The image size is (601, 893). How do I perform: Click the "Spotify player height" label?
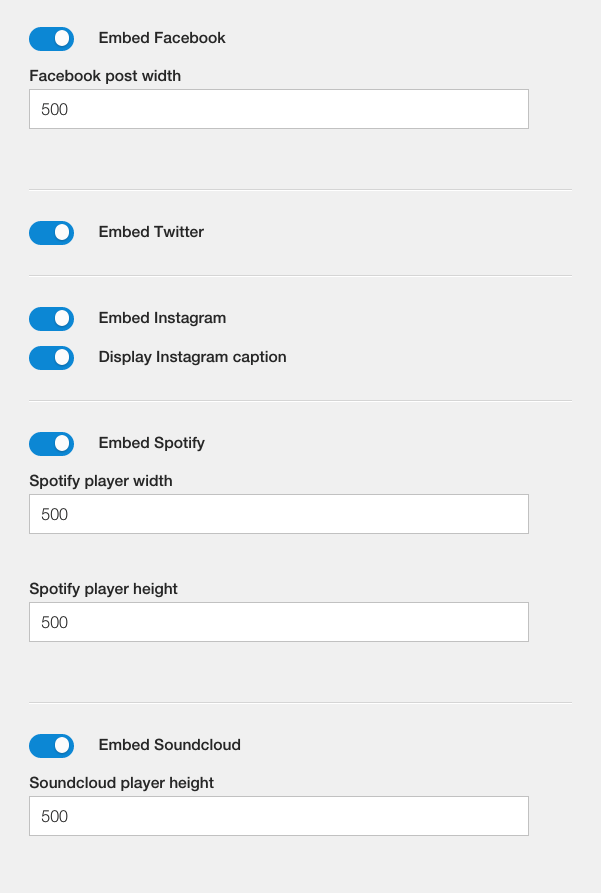104,589
